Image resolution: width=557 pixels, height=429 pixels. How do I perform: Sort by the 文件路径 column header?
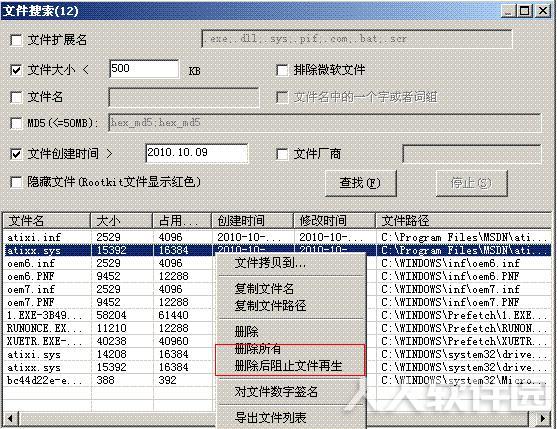coord(463,221)
